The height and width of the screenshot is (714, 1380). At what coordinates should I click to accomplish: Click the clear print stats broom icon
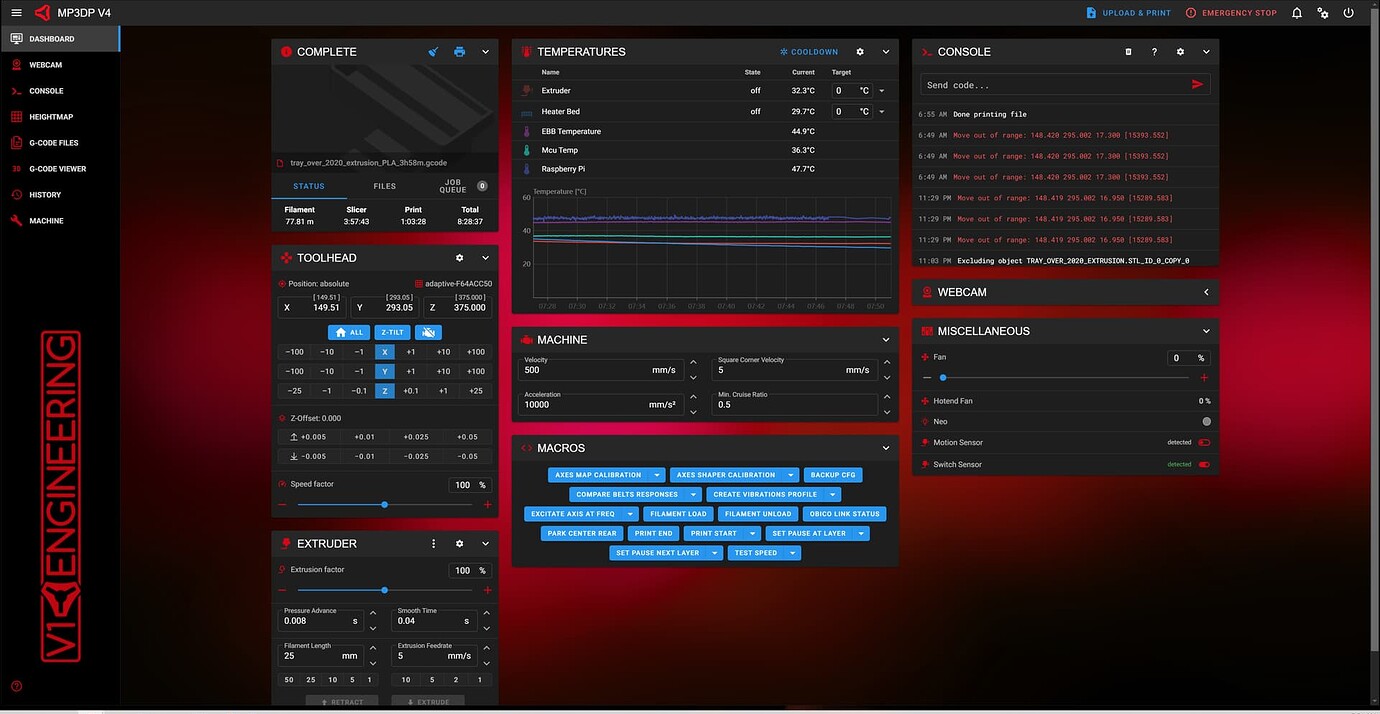(432, 51)
